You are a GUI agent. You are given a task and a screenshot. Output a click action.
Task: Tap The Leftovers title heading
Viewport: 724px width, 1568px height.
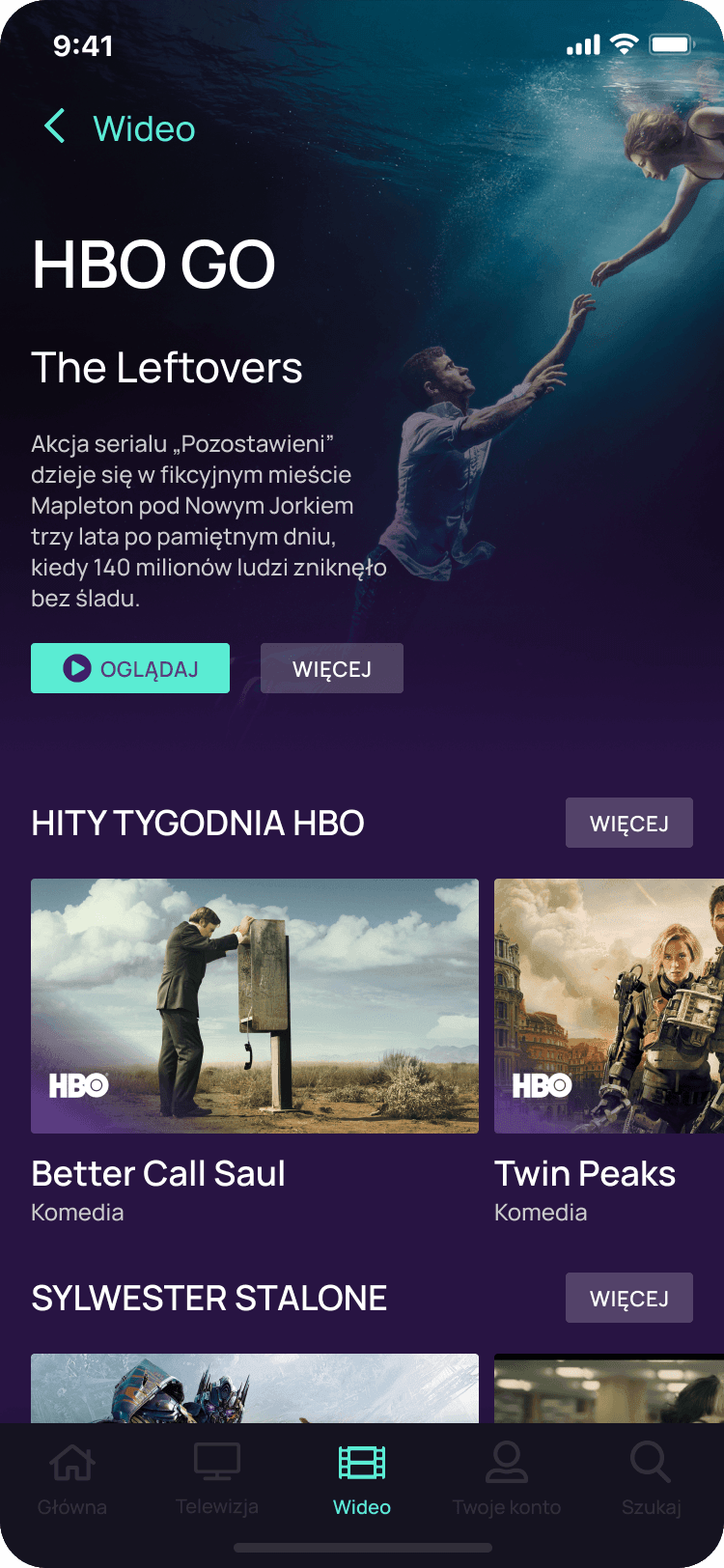167,368
